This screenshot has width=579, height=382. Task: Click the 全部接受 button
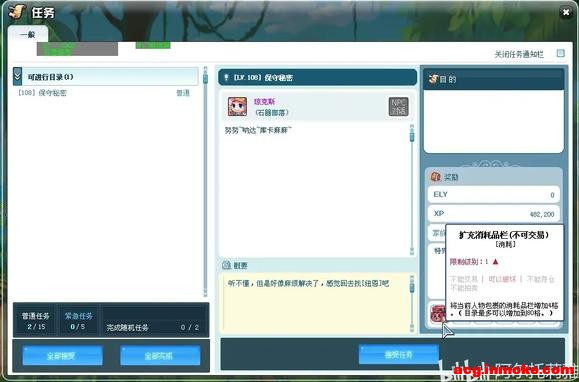point(62,356)
